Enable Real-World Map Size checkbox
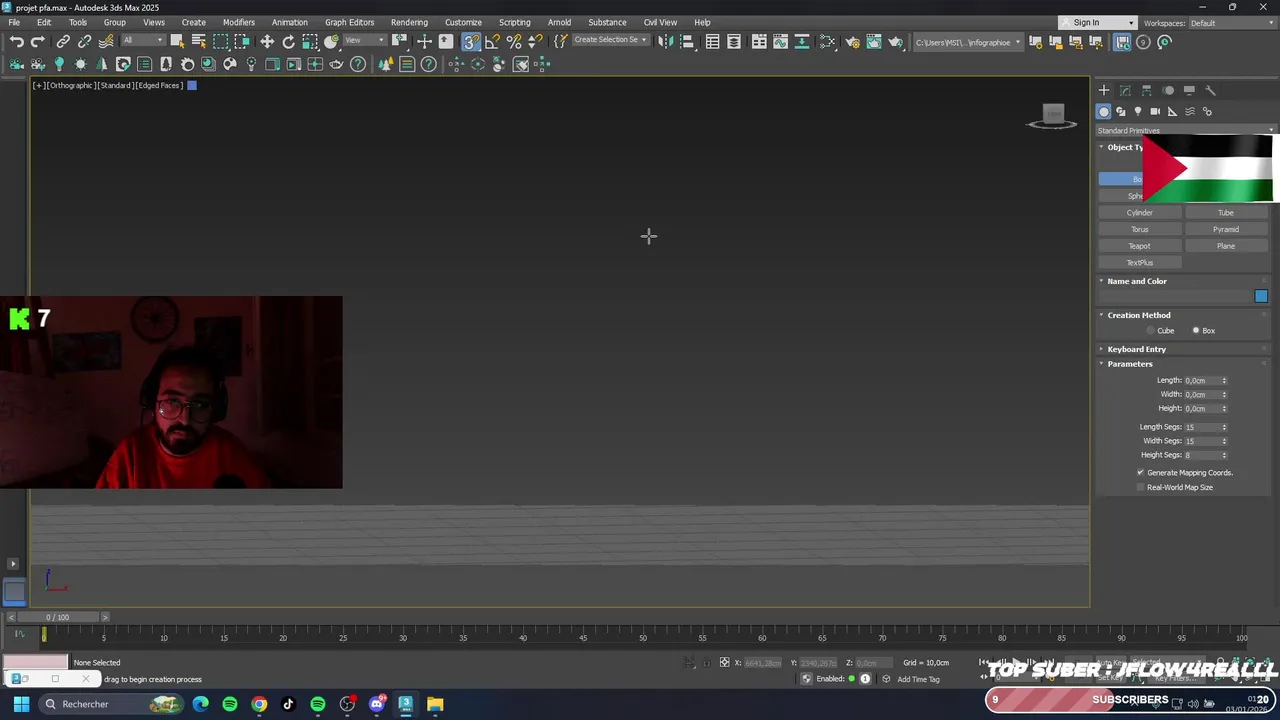1280x720 pixels. 1140,487
